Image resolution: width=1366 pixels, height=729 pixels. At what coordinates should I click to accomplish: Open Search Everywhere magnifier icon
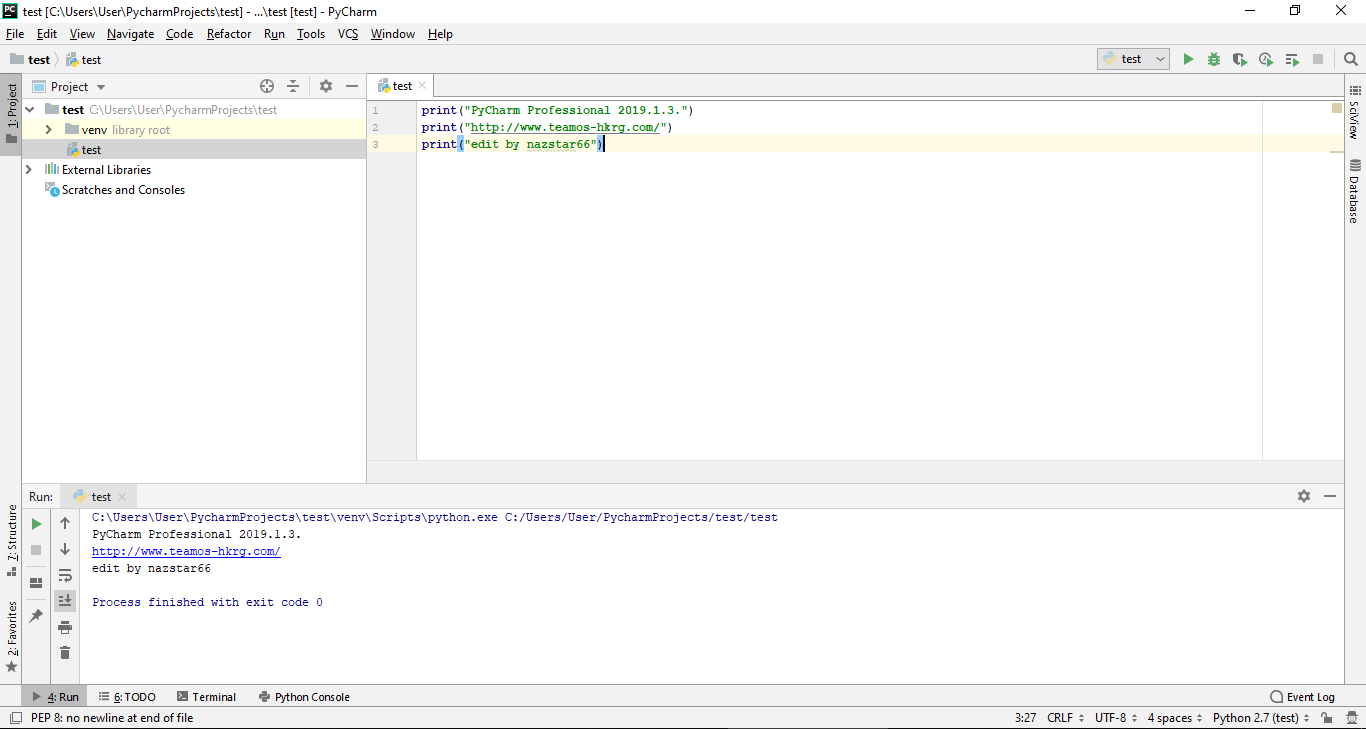1350,60
